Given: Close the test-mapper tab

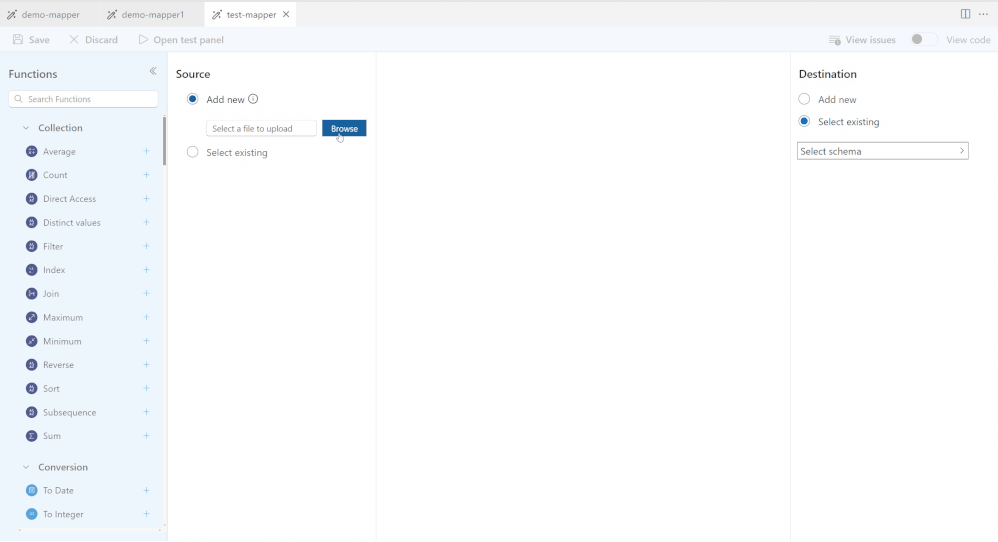Looking at the screenshot, I should 286,14.
